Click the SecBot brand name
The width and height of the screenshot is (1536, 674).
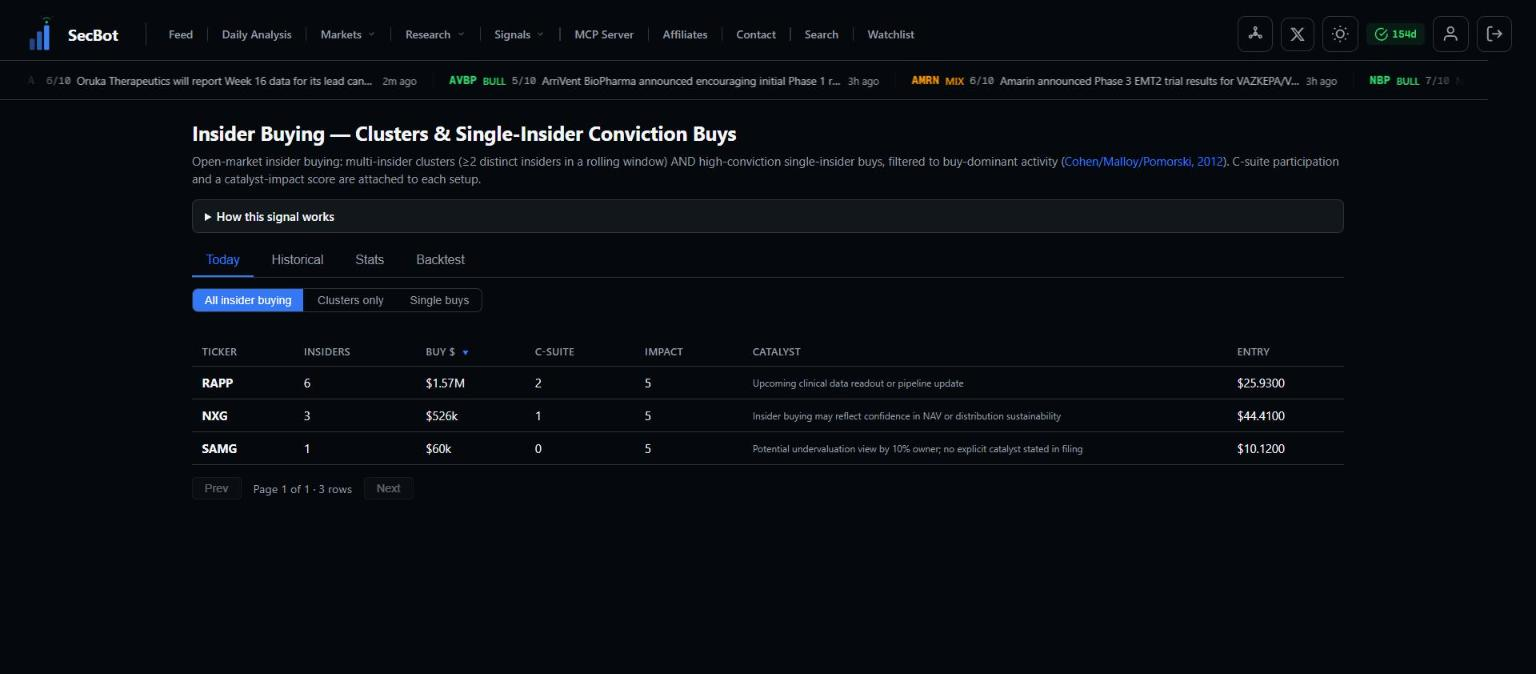point(93,35)
